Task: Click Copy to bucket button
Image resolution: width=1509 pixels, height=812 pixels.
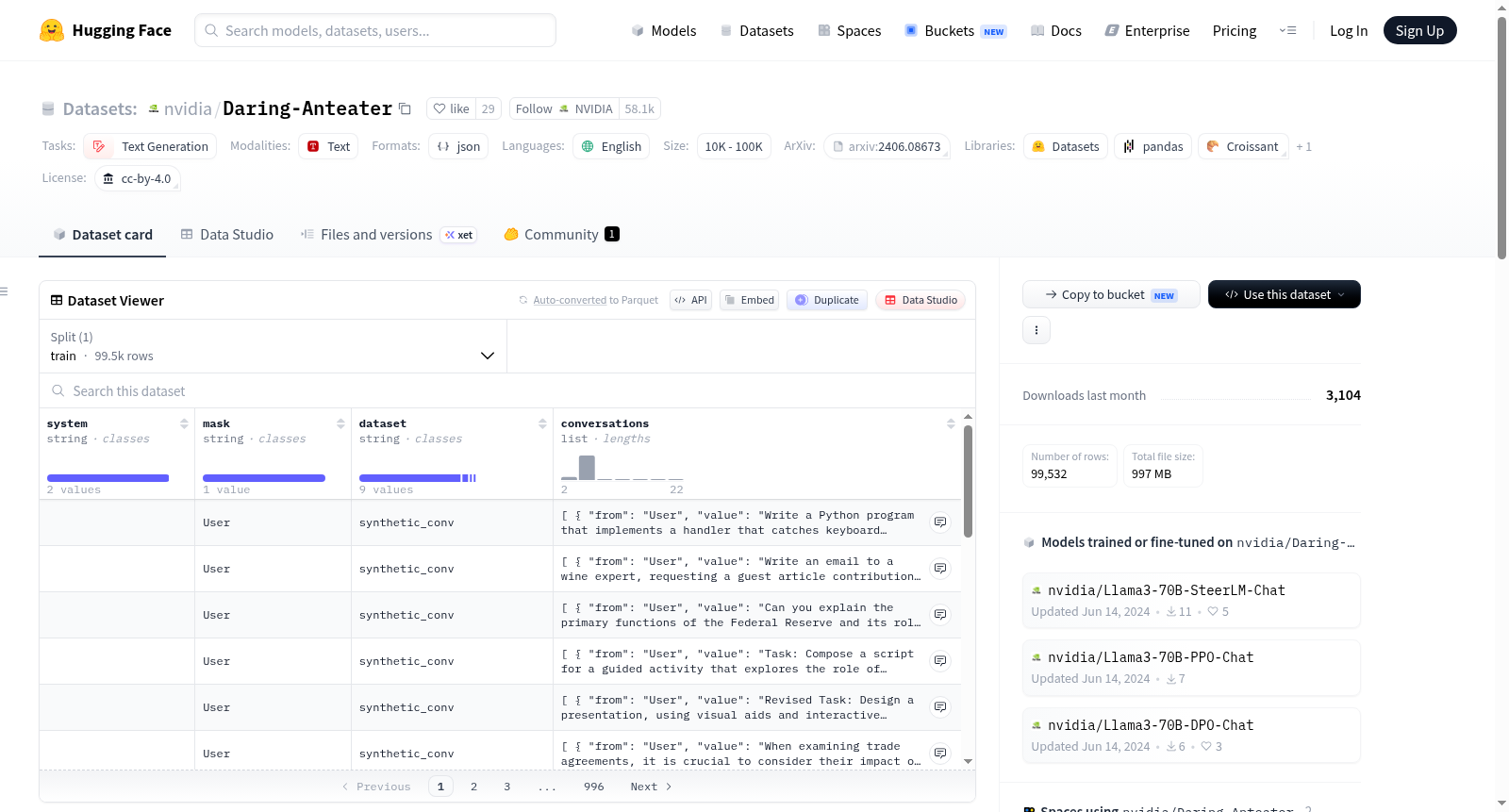Action: pos(1111,294)
